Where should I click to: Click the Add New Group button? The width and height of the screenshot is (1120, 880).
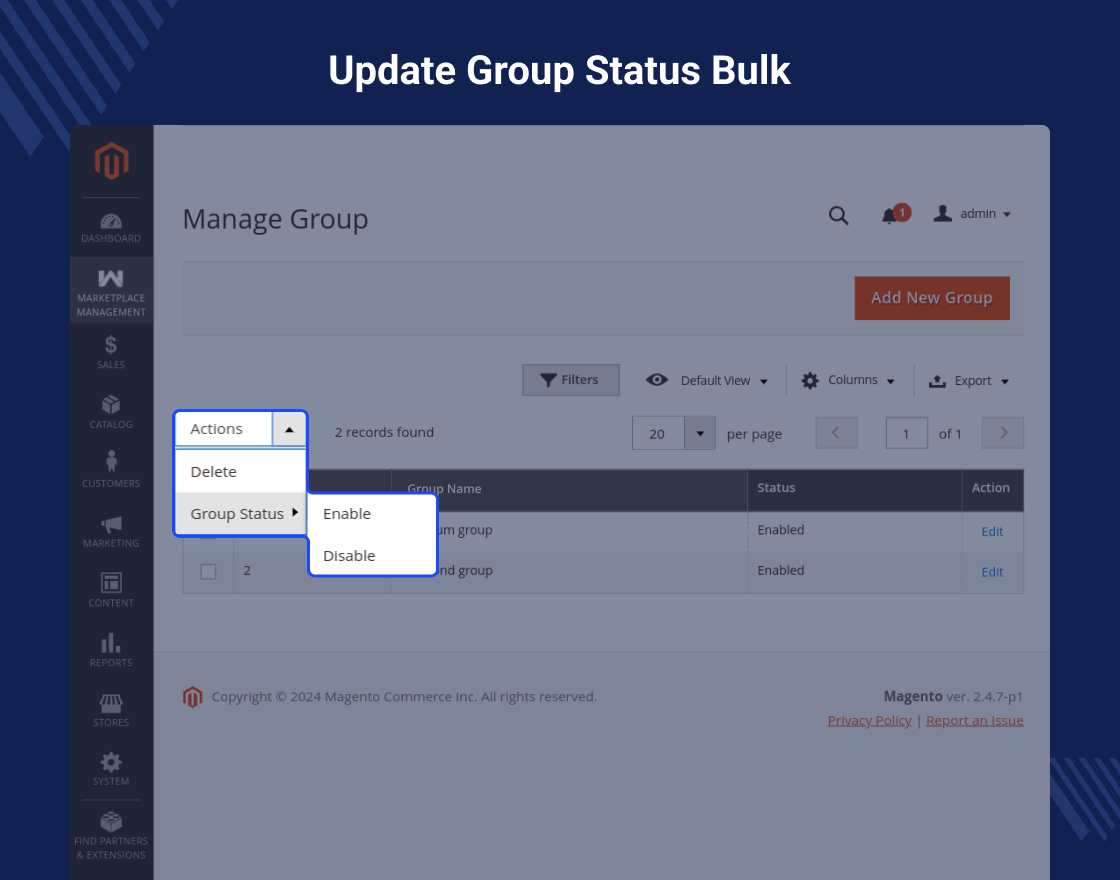point(931,298)
